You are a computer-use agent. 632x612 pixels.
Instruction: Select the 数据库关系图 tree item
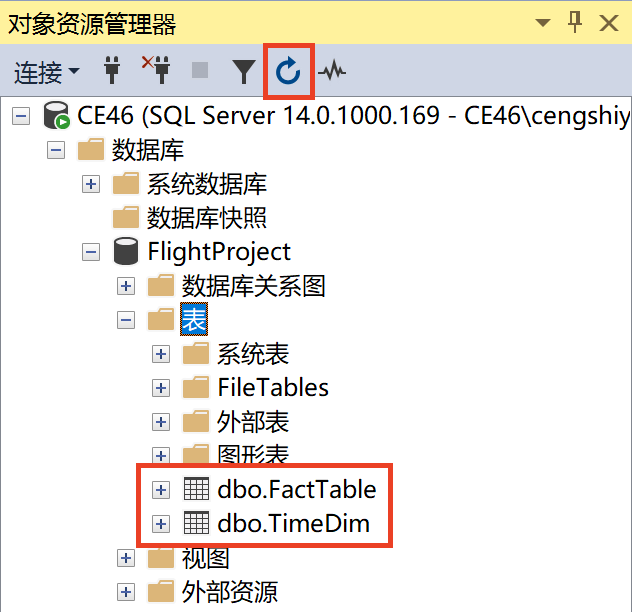[254, 286]
